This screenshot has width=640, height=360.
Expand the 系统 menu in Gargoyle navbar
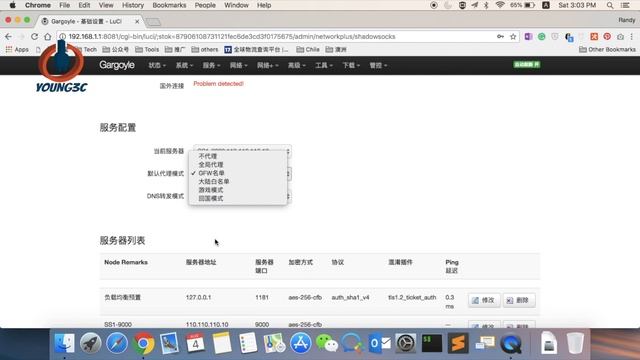click(x=184, y=65)
